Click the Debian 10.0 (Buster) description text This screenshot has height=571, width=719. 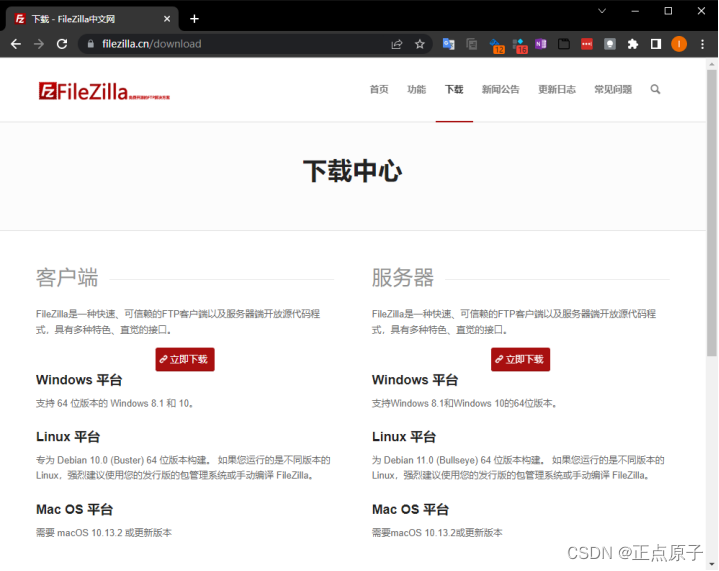click(x=183, y=468)
